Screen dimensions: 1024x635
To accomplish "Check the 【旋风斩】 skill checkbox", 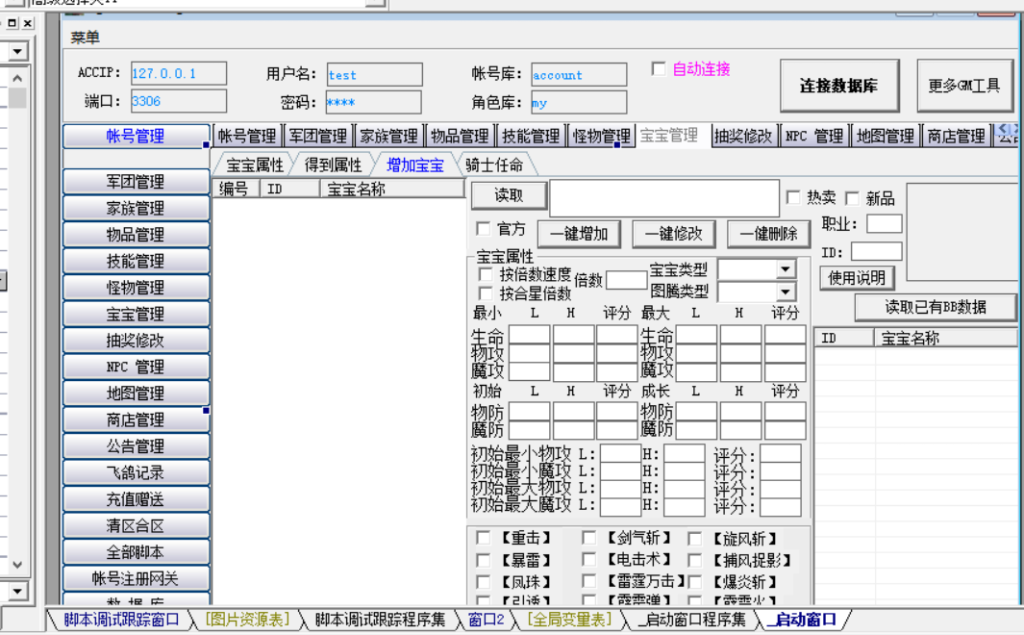I will [695, 539].
